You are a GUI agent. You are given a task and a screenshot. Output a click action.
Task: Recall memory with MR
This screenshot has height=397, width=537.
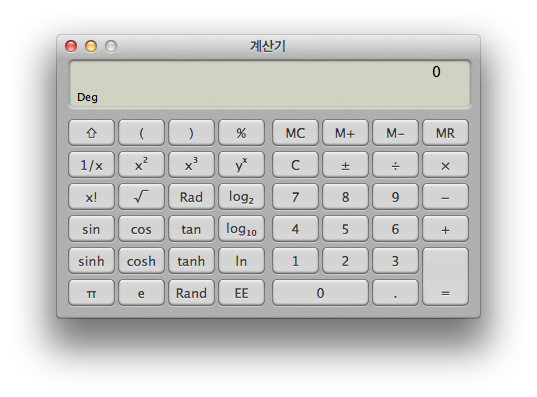[445, 133]
